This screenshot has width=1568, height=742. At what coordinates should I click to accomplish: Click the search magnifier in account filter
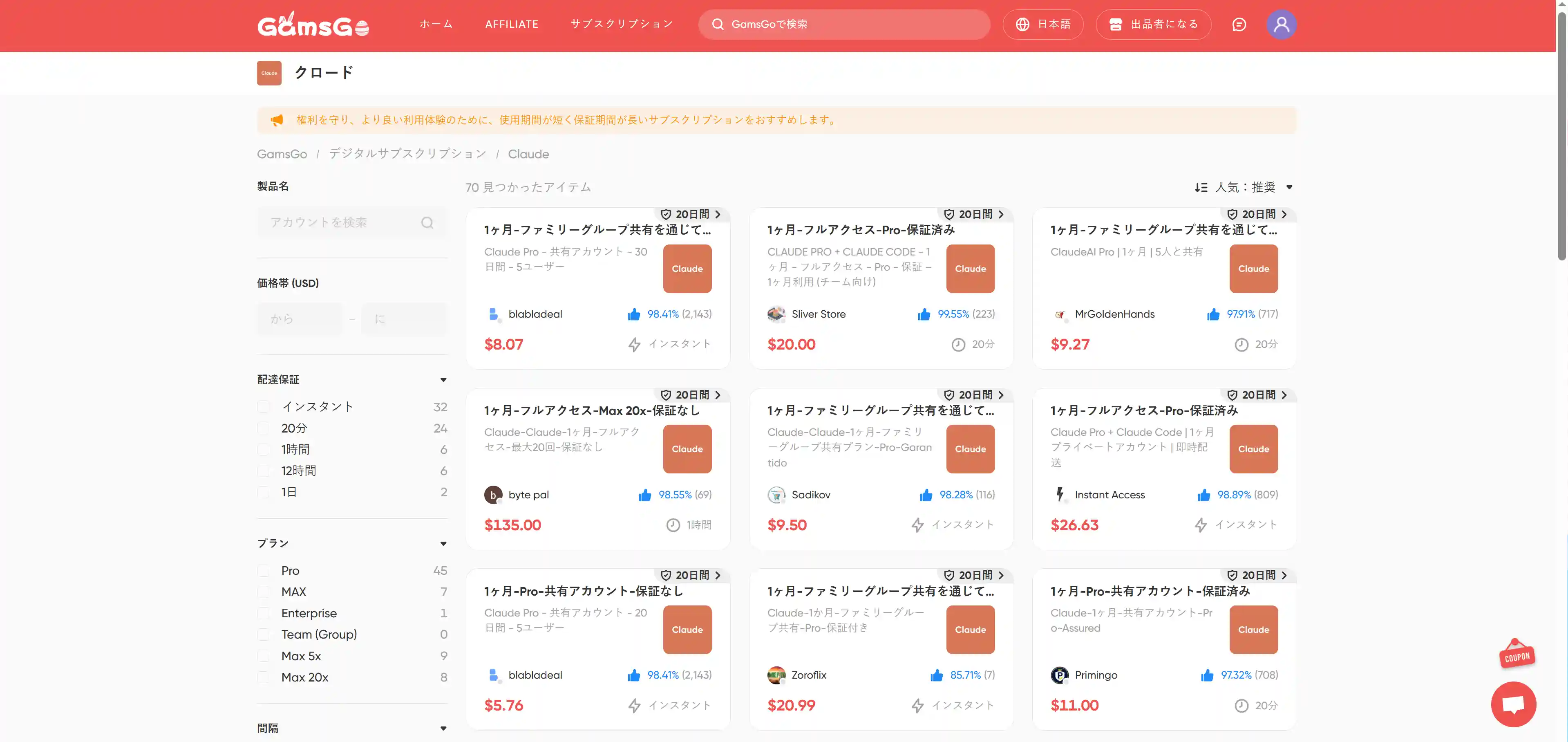point(428,223)
